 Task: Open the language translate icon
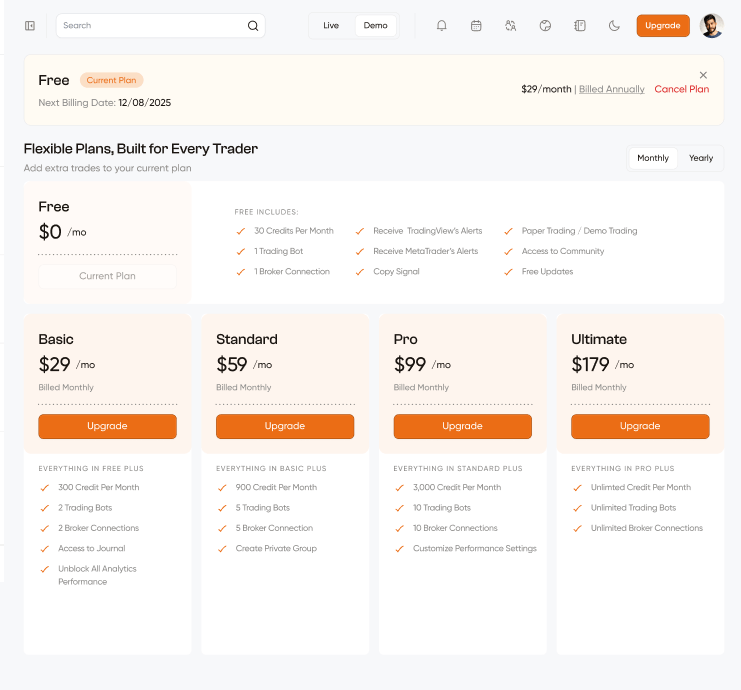(x=510, y=26)
